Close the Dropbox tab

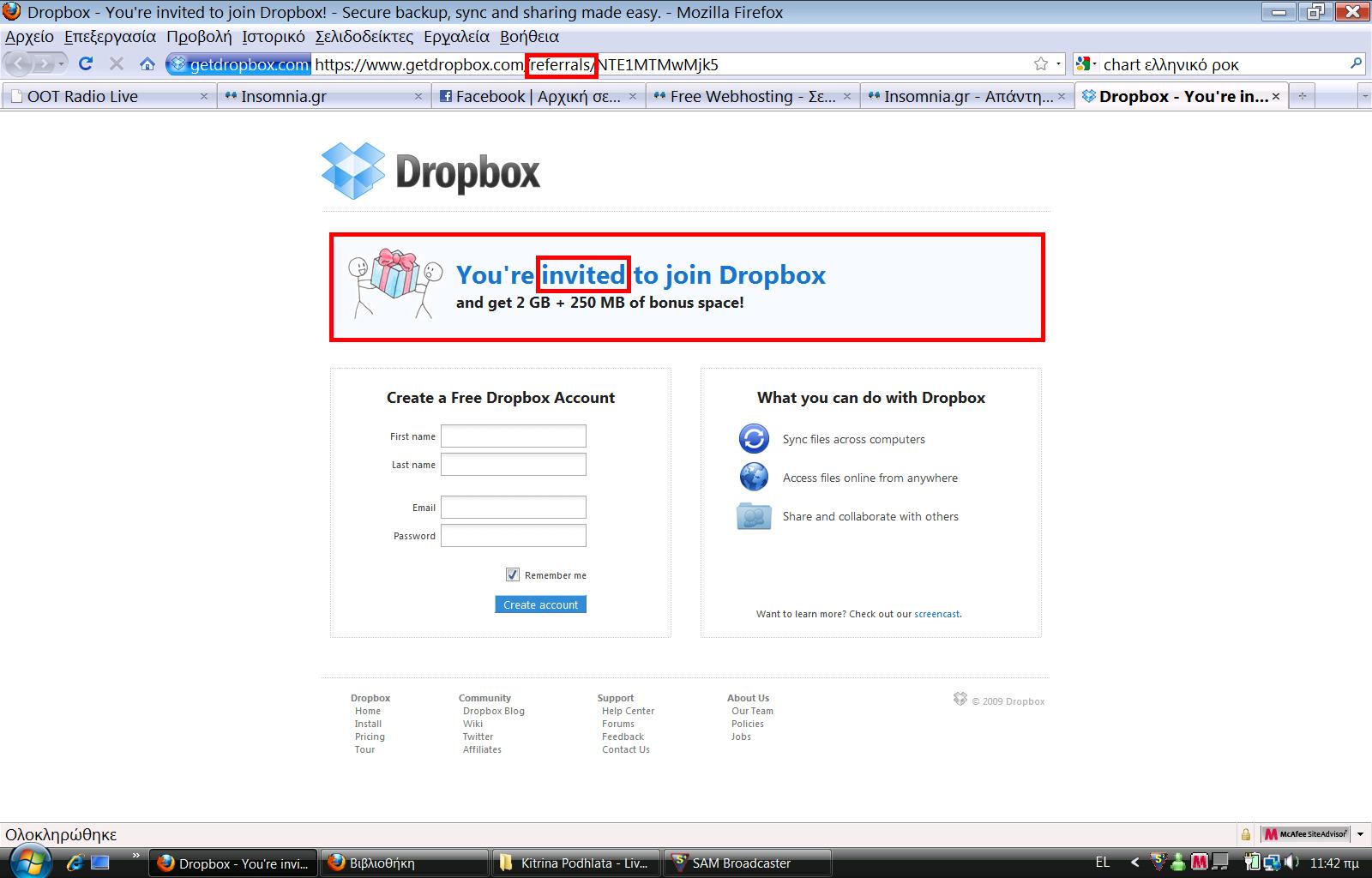[x=1275, y=96]
